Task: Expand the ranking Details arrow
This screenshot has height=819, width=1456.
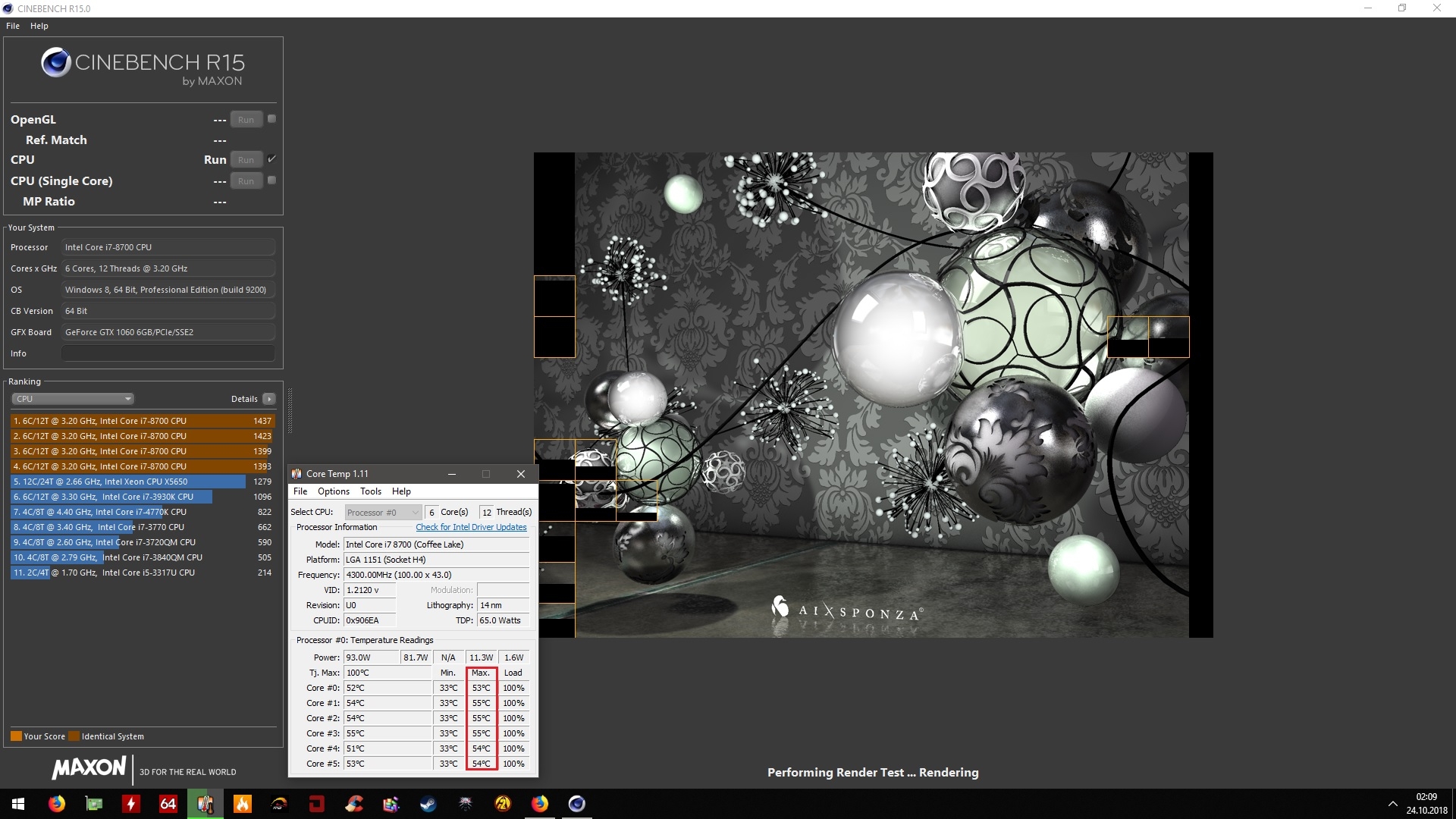Action: click(x=269, y=399)
